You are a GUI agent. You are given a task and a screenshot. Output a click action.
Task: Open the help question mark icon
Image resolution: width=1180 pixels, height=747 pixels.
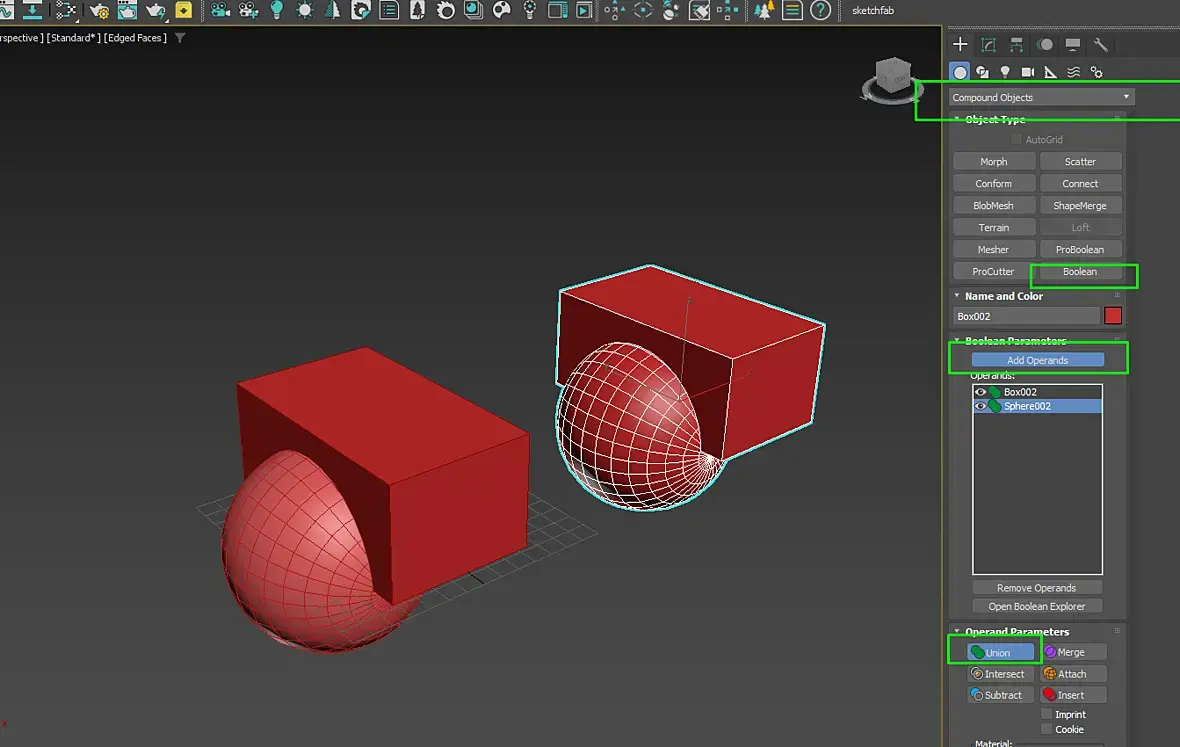tap(820, 11)
